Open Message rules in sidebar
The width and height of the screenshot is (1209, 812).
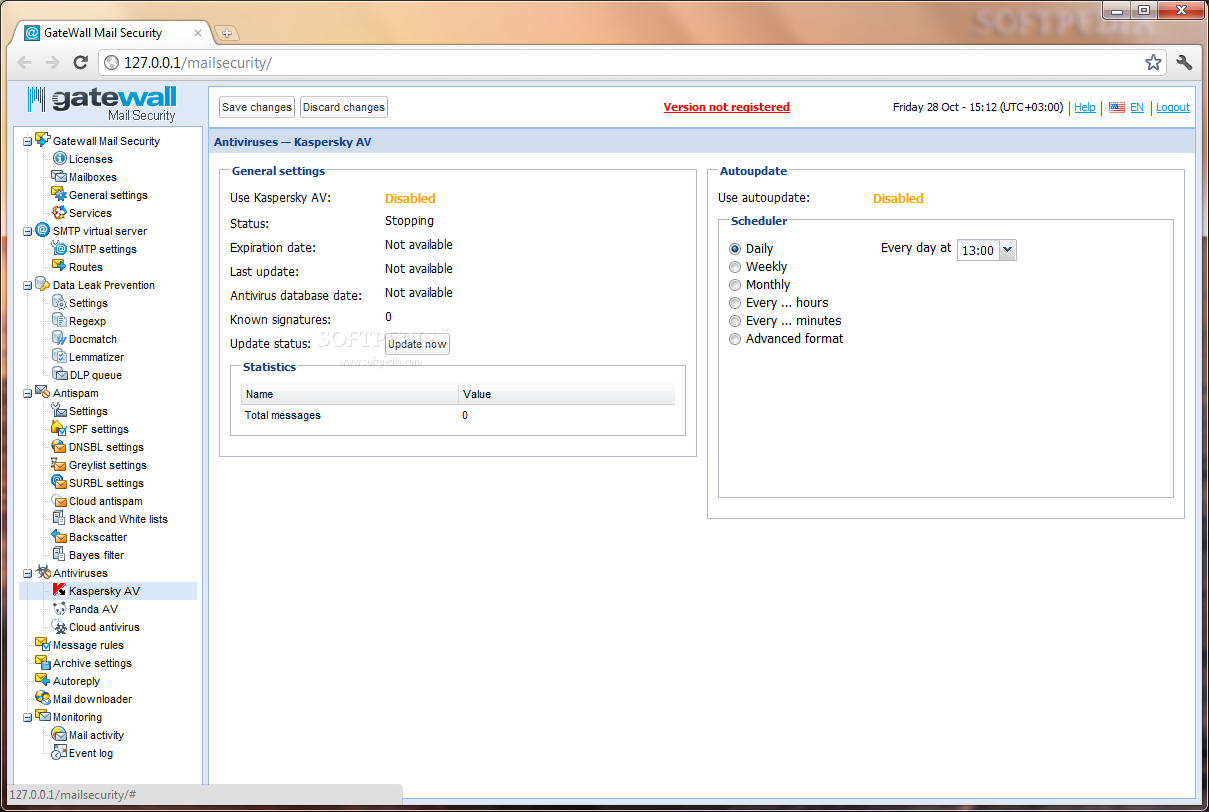pyautogui.click(x=88, y=645)
